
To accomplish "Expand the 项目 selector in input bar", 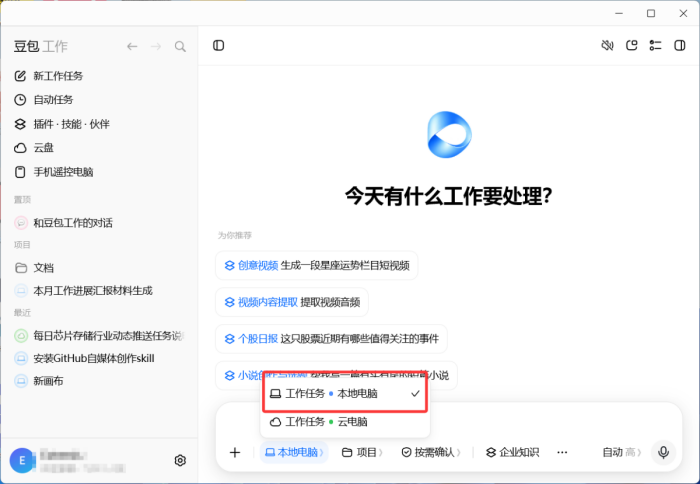I will click(362, 452).
